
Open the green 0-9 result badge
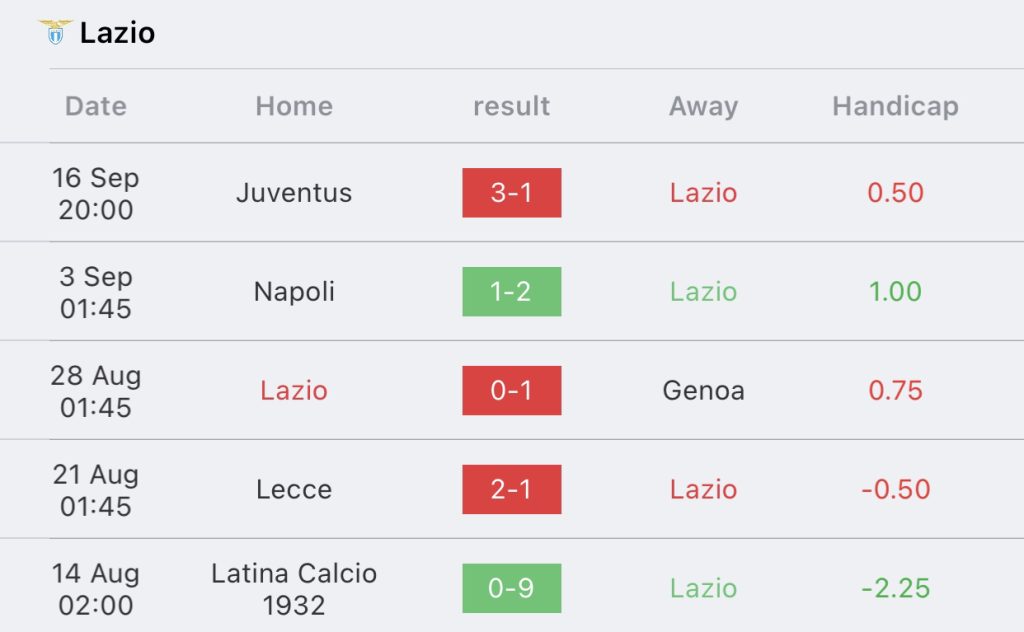point(511,589)
